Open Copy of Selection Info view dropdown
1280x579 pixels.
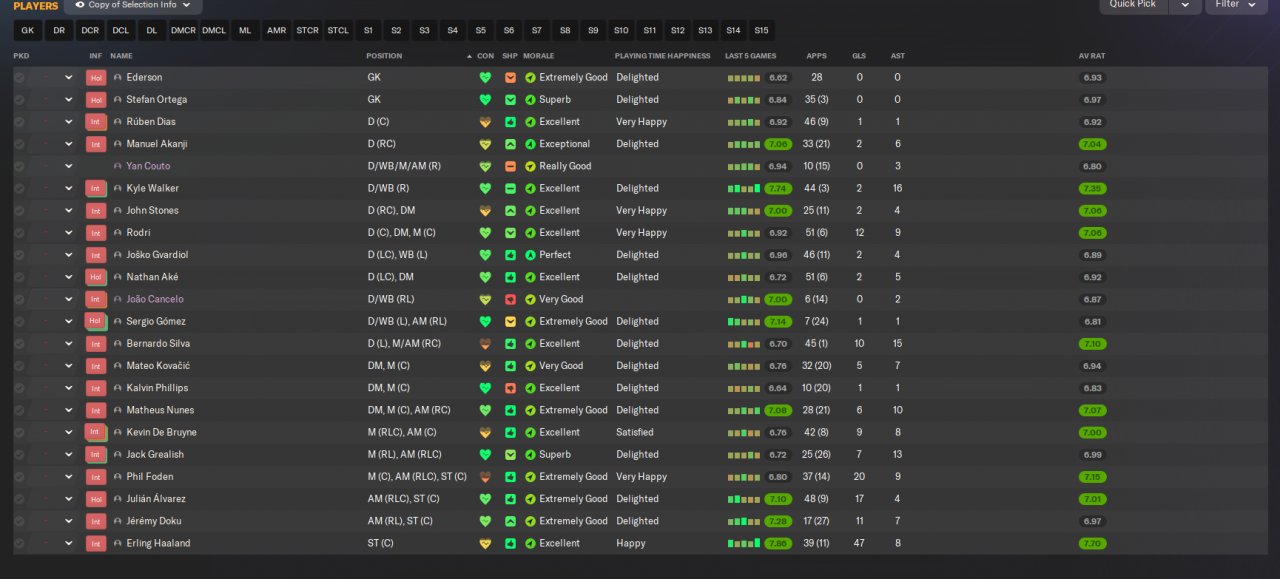pyautogui.click(x=133, y=5)
